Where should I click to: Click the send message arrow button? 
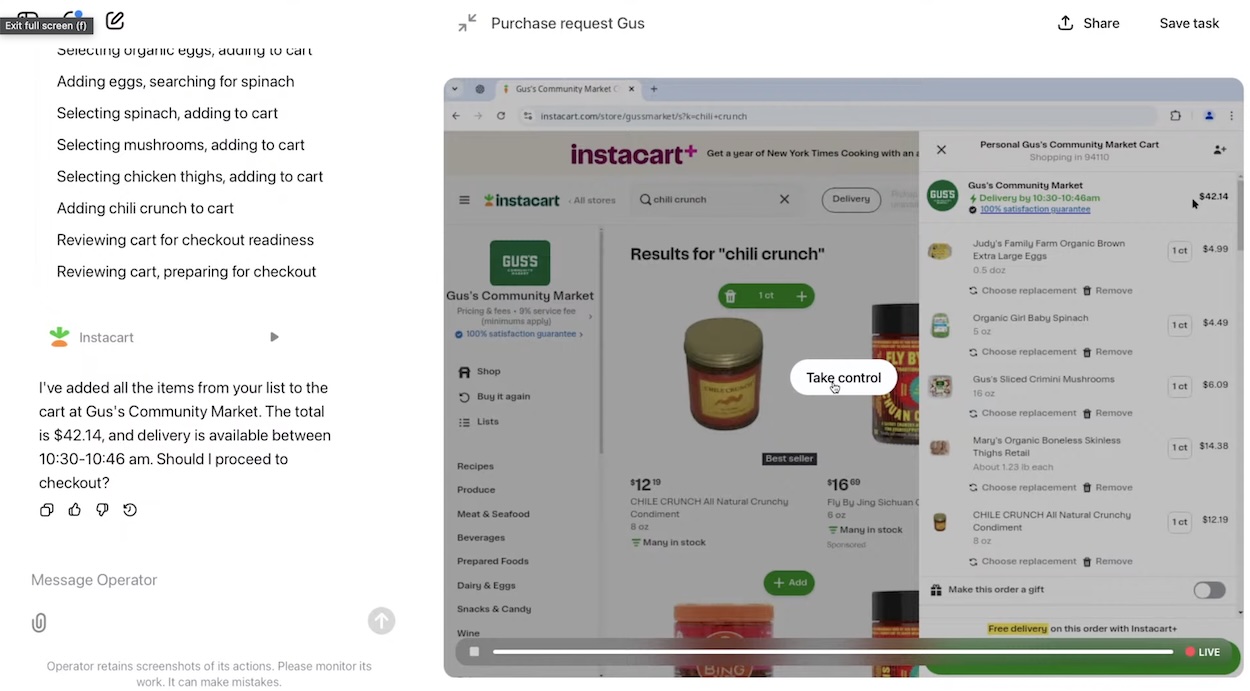(381, 621)
